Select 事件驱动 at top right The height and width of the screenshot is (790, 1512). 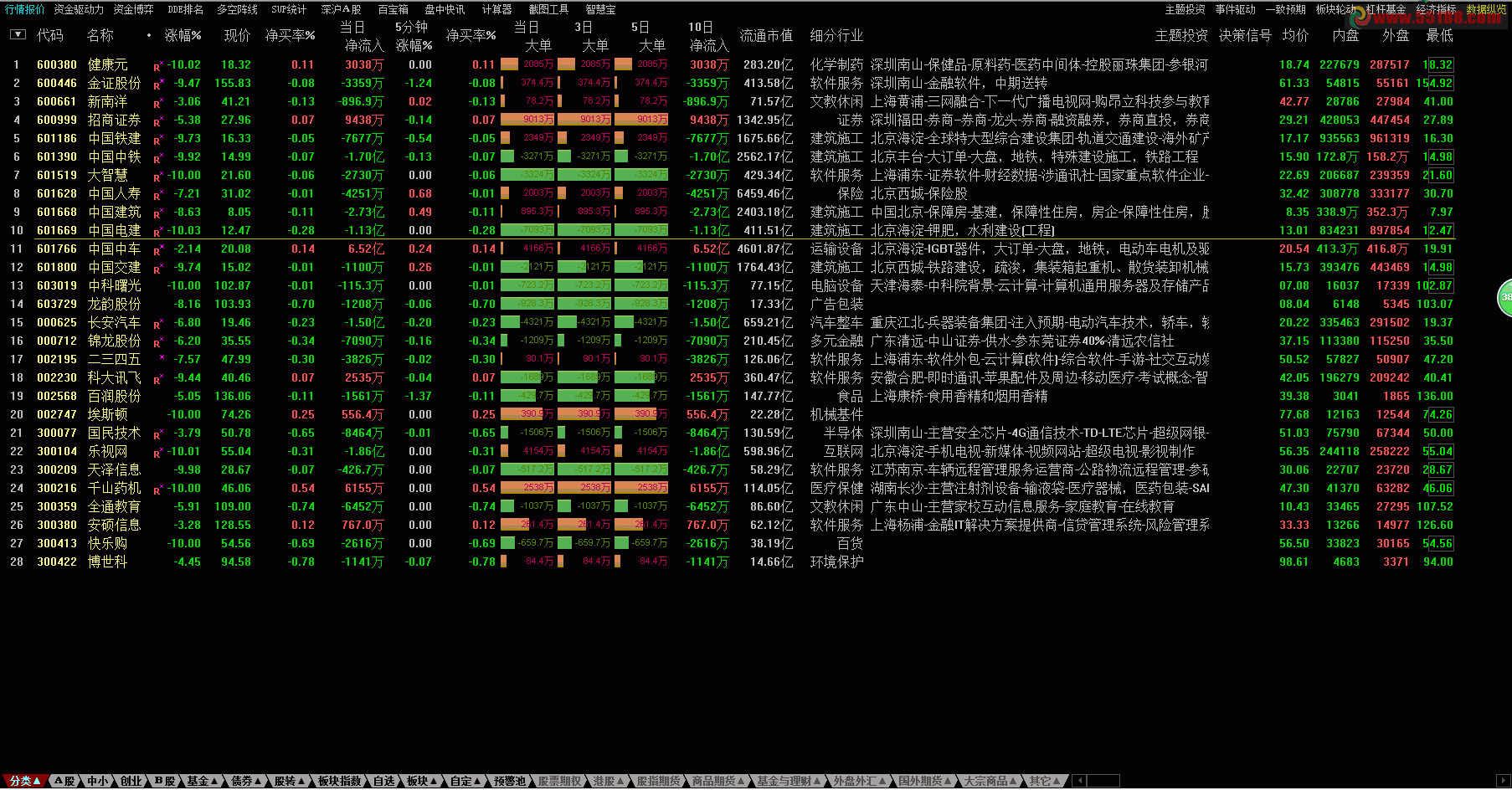(1236, 9)
